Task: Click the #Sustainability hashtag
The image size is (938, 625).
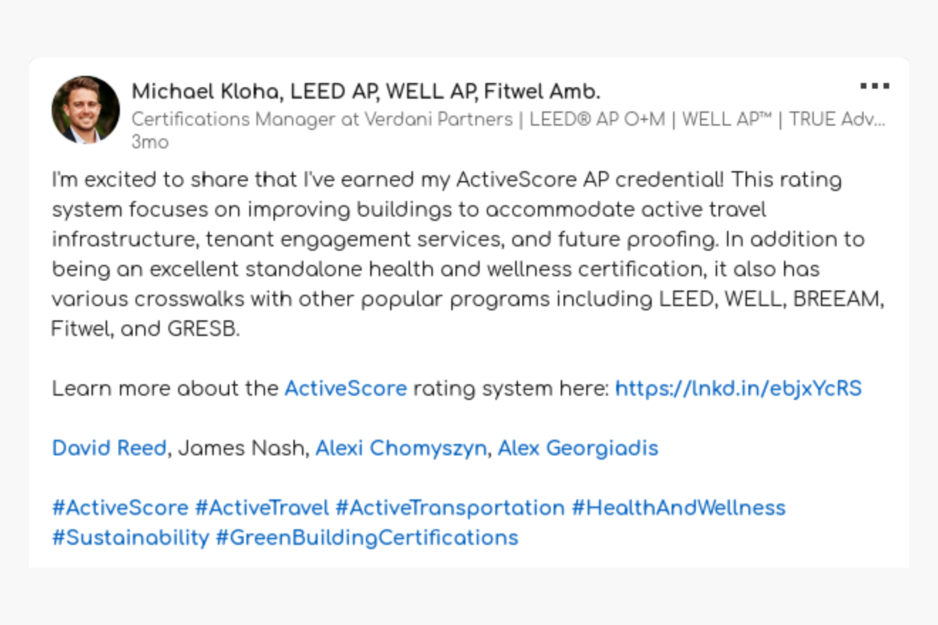Action: pyautogui.click(x=130, y=538)
